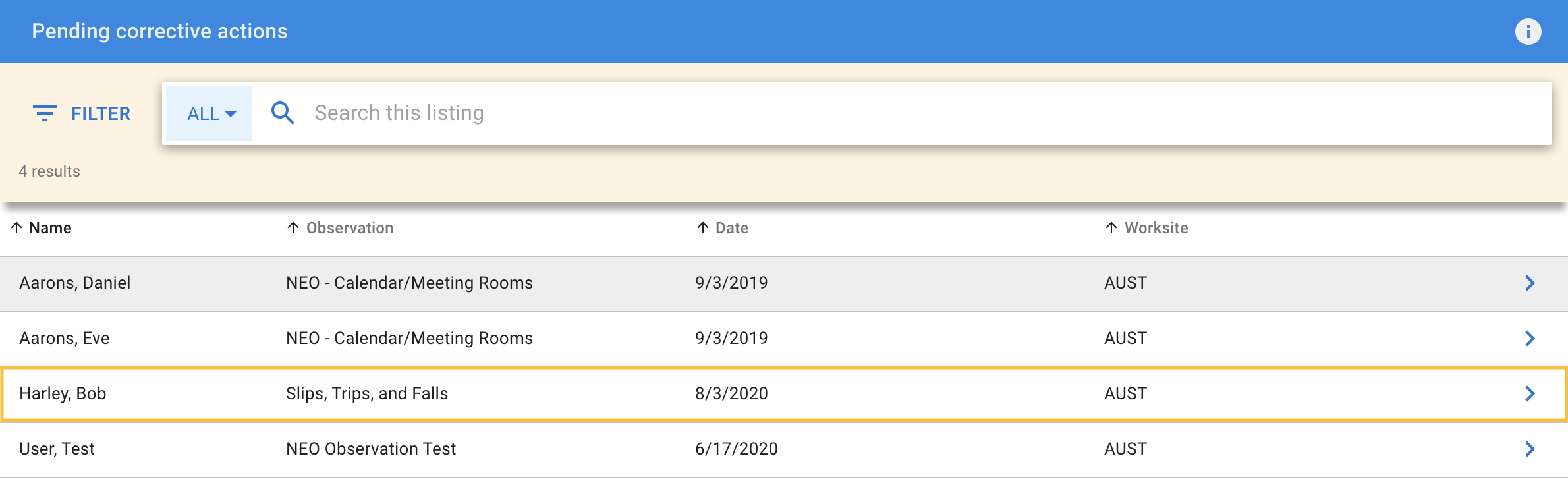Click the sort arrow beside Observation
1568x481 pixels.
(293, 228)
